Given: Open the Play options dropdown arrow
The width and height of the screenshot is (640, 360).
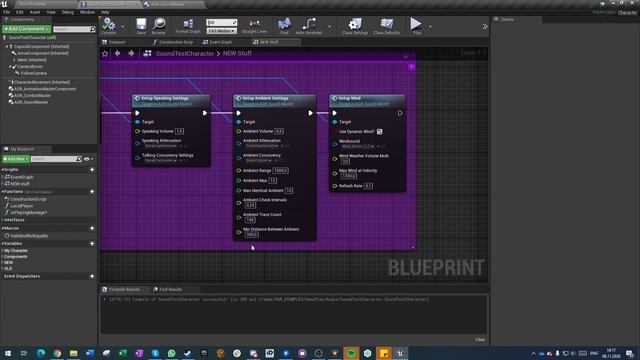Looking at the screenshot, I should coord(430,27).
